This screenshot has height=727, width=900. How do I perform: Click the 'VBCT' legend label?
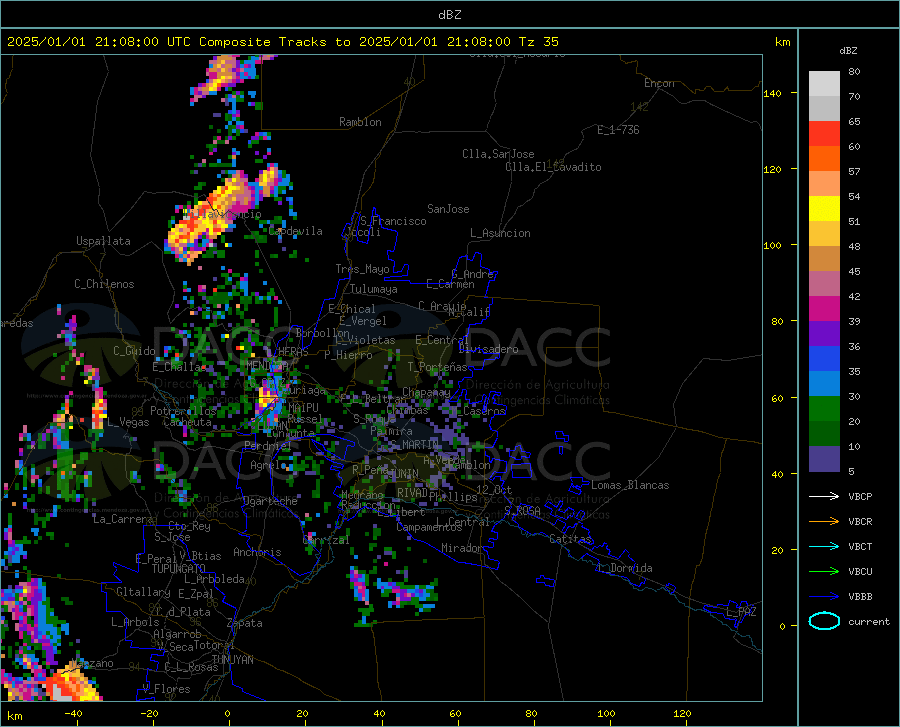point(860,546)
